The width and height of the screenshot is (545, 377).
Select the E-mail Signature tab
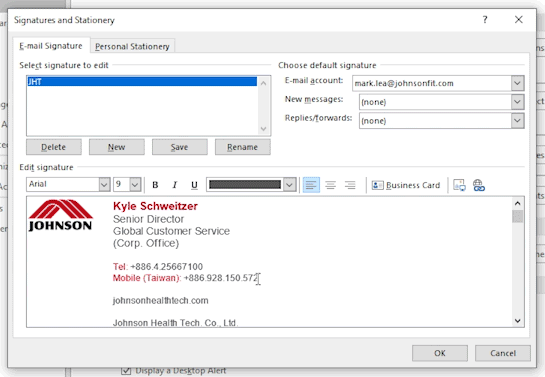click(51, 46)
